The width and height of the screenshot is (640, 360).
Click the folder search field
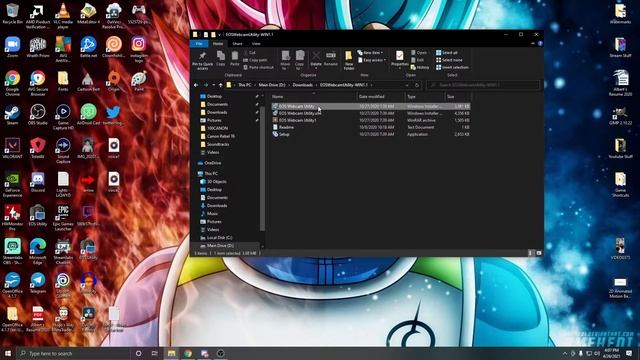pos(483,85)
